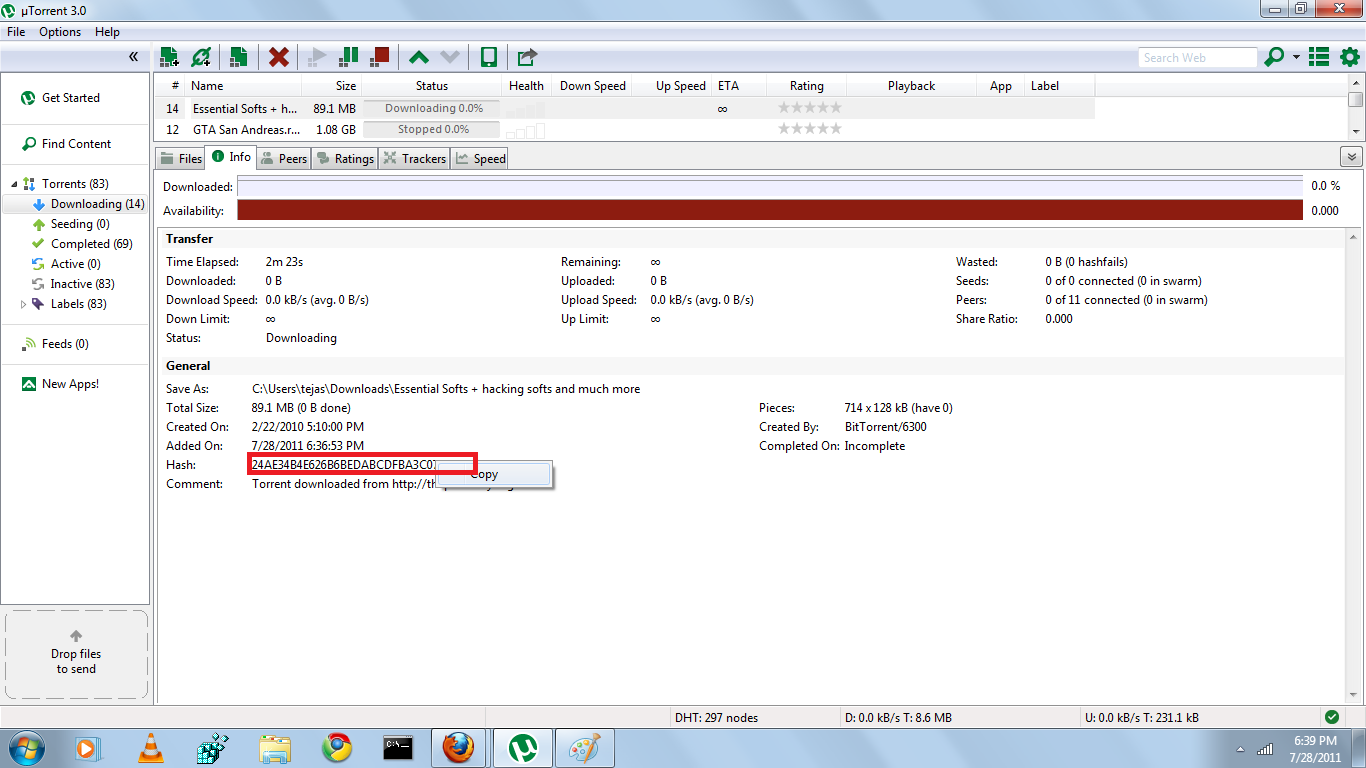Click the red Stop torrent icon
1366x768 pixels.
[379, 57]
